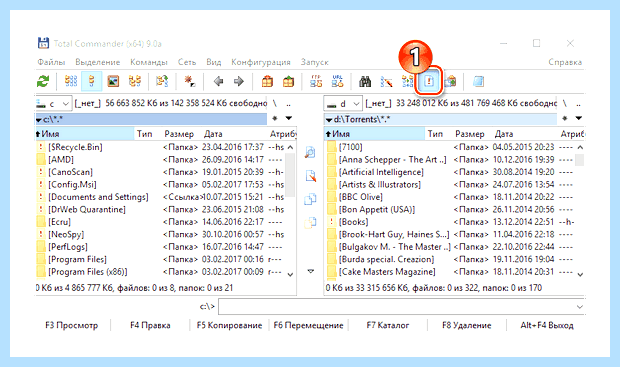Go up with right panel '..' button
The width and height of the screenshot is (620, 367).
pos(578,104)
